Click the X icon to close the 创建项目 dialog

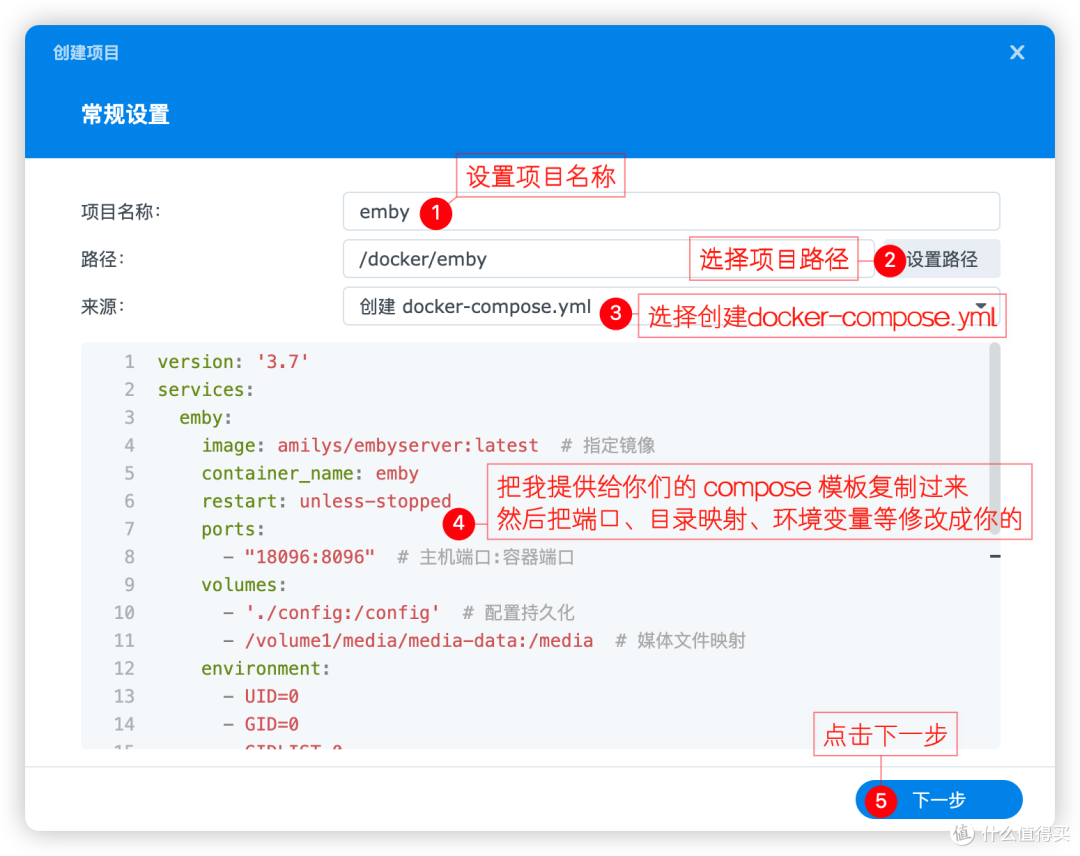coord(1017,52)
